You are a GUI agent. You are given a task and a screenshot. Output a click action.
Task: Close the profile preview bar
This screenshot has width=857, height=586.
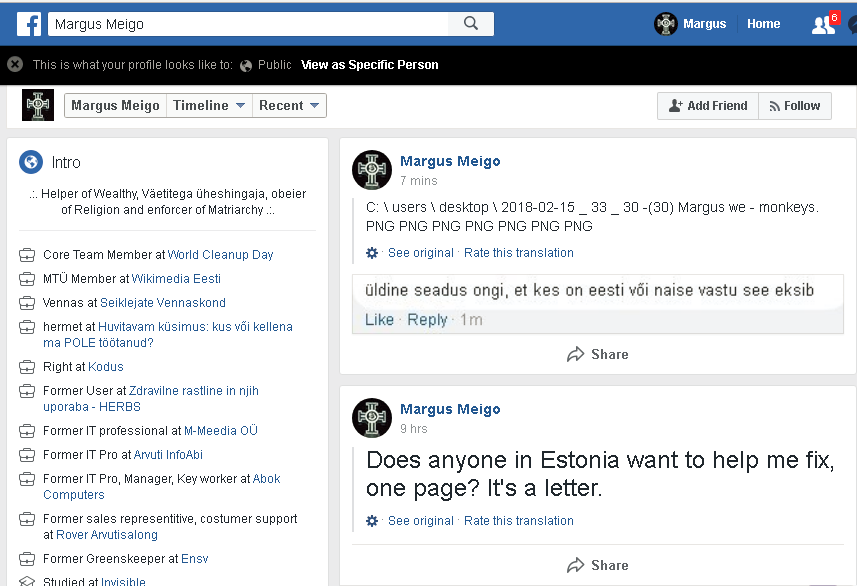[15, 65]
